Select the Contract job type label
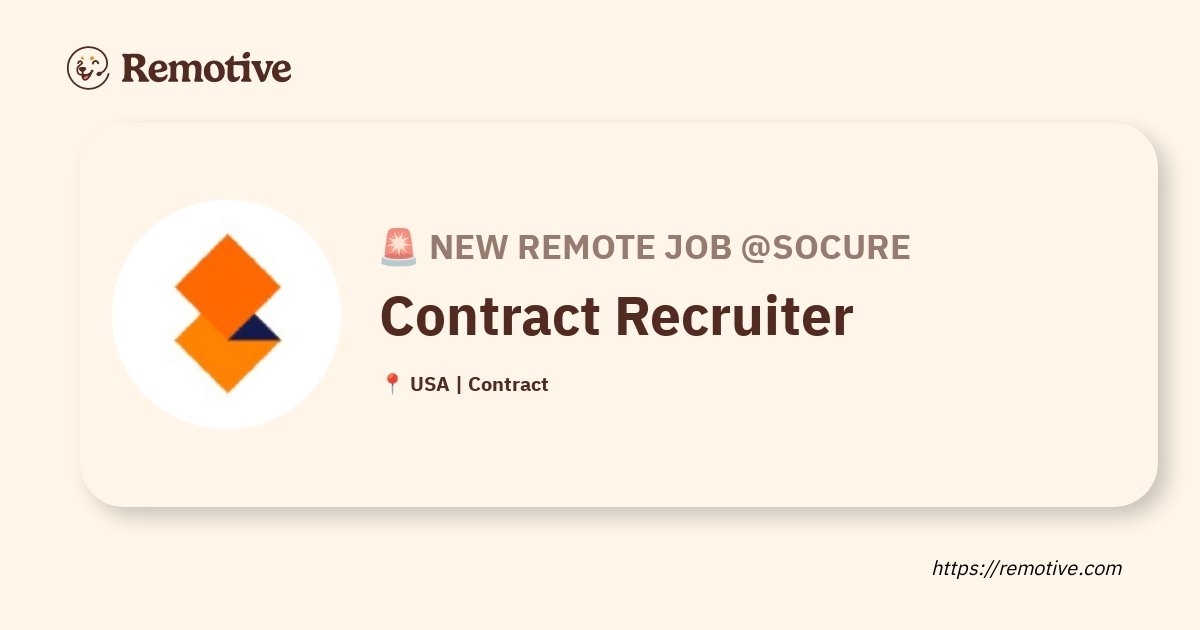Screen dimensions: 1200x630 click(508, 384)
